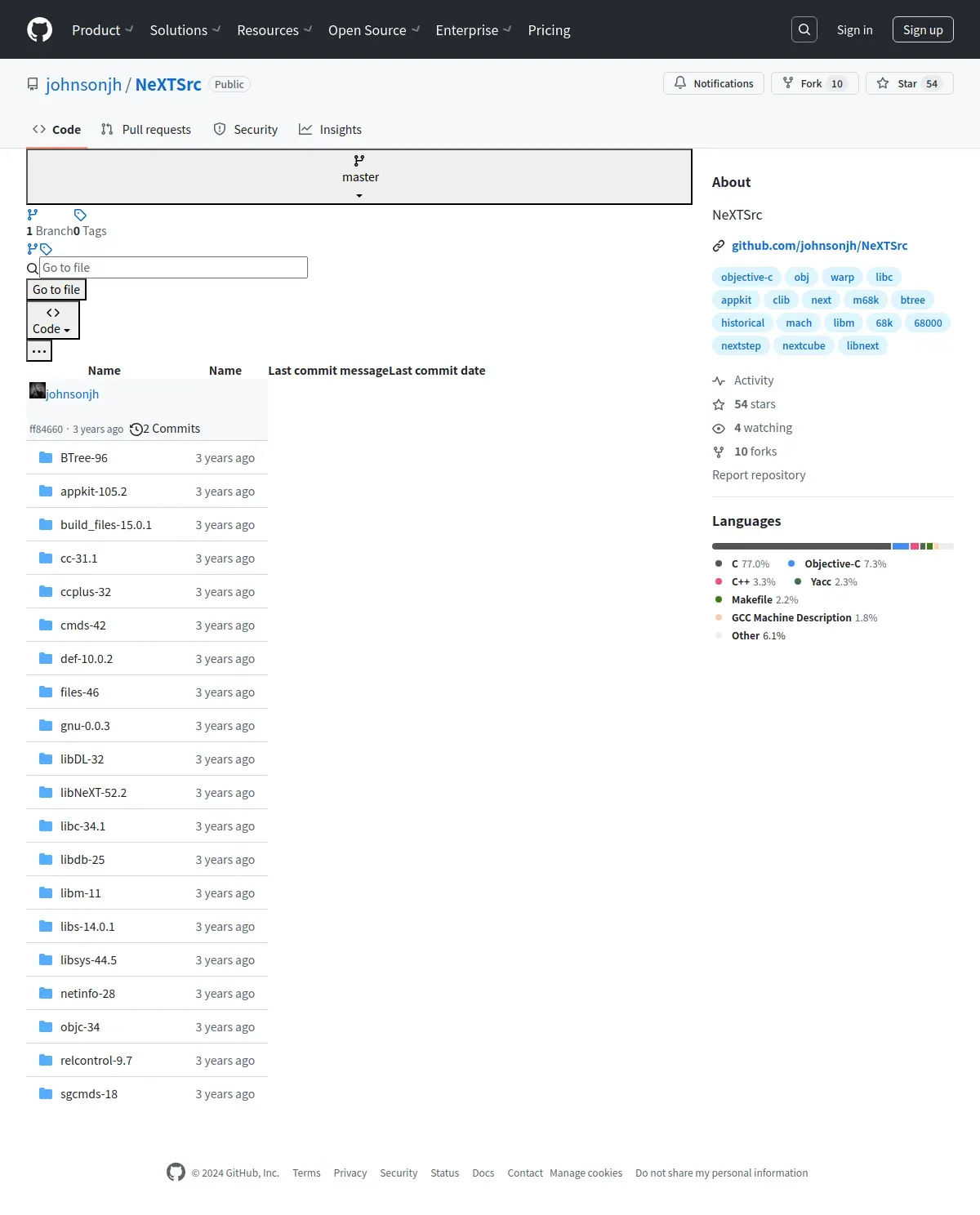The width and height of the screenshot is (980, 1215).
Task: Open the Code download dropdown
Action: click(53, 320)
